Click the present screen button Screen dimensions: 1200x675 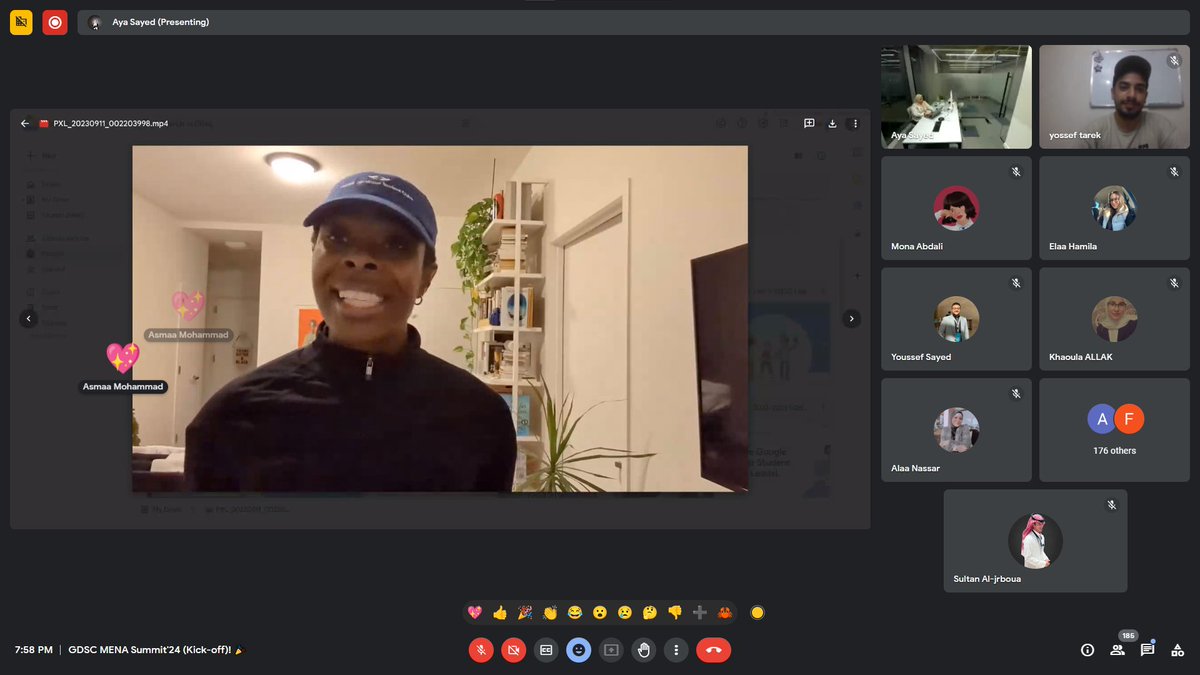tap(611, 650)
